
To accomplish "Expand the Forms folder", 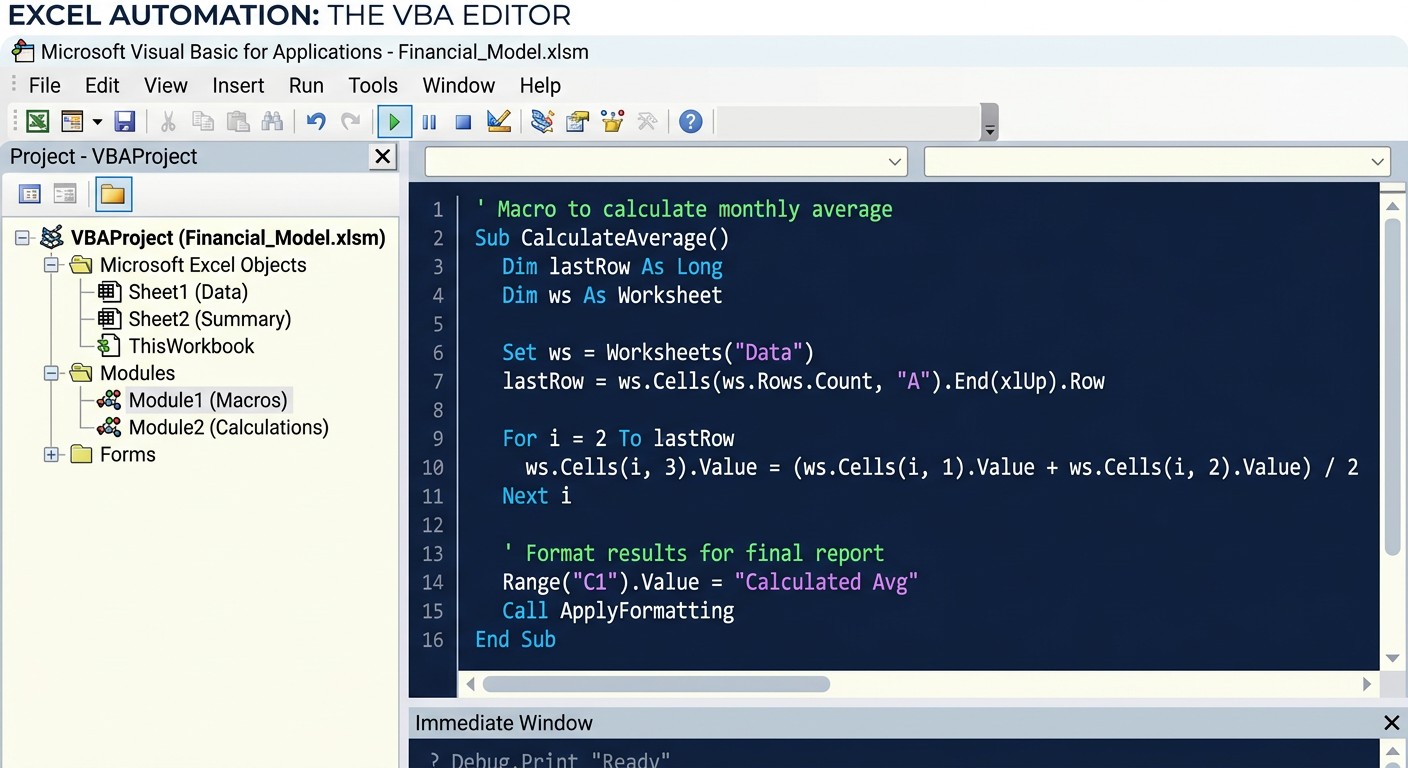I will (51, 454).
